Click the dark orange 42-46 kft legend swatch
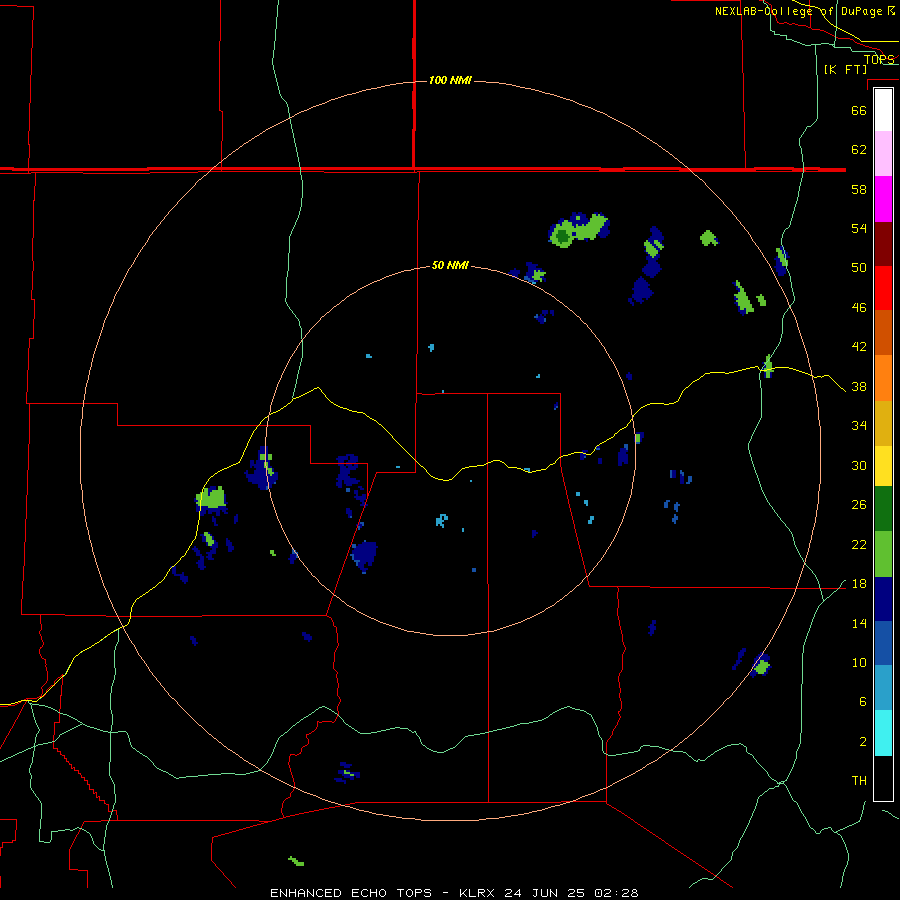900x900 pixels. pos(883,332)
